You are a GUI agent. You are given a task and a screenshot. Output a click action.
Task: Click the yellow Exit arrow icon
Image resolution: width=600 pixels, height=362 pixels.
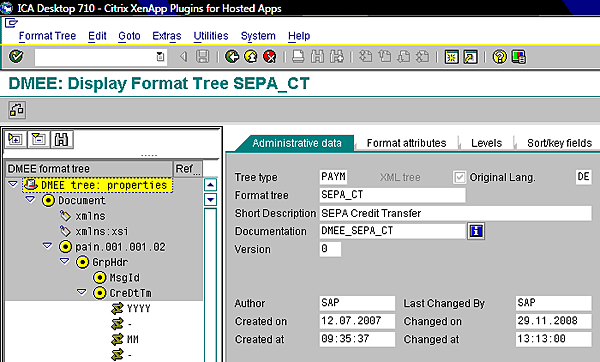pyautogui.click(x=251, y=57)
